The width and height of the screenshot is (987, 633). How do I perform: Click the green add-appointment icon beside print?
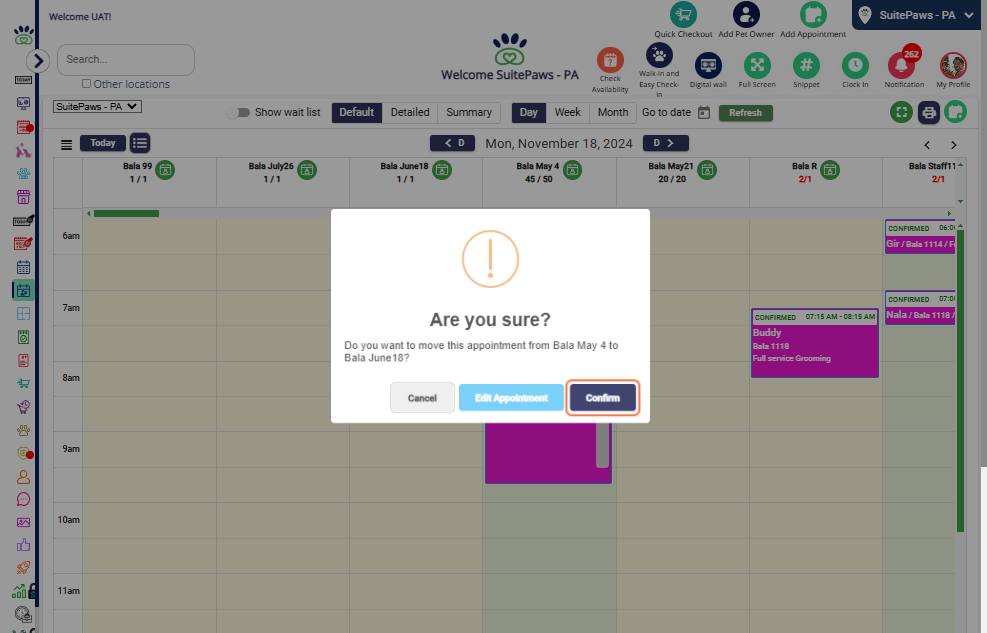pos(956,113)
